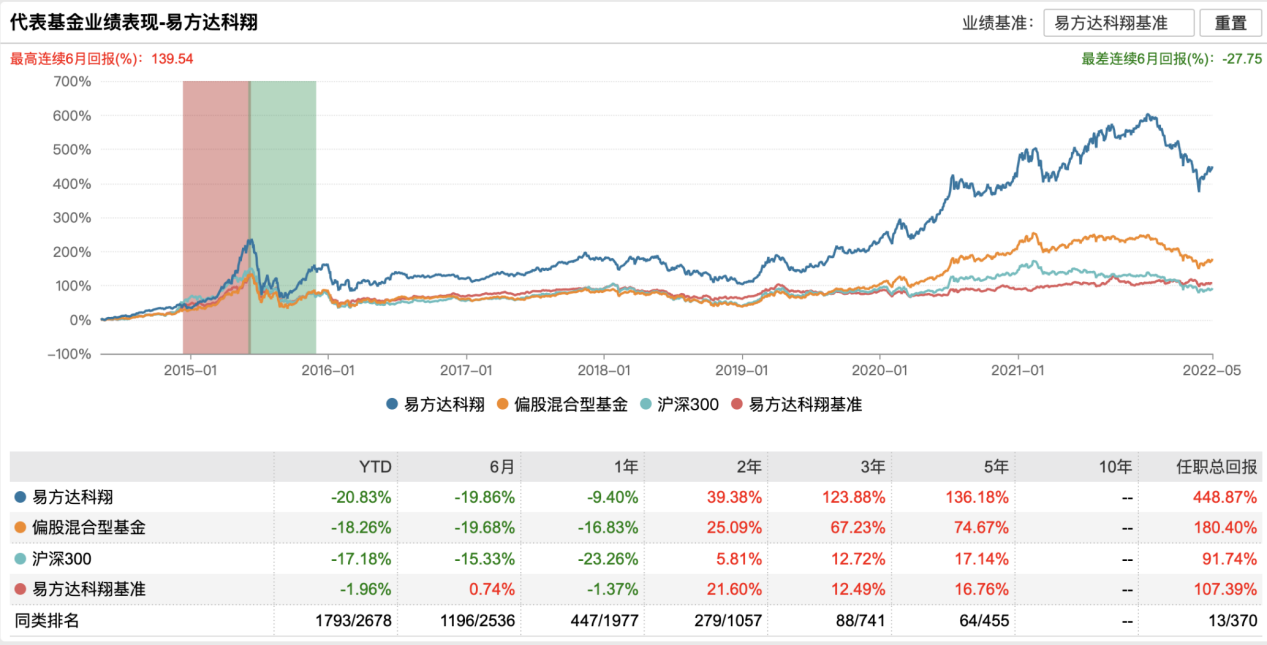The image size is (1267, 645).
Task: Toggle 易方达科翔基准 series in chart legend
Action: 797,404
